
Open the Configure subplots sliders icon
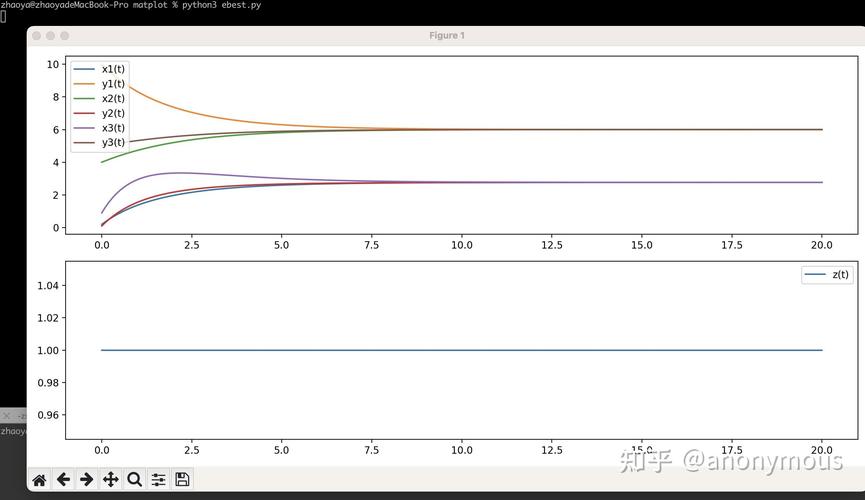(x=158, y=480)
